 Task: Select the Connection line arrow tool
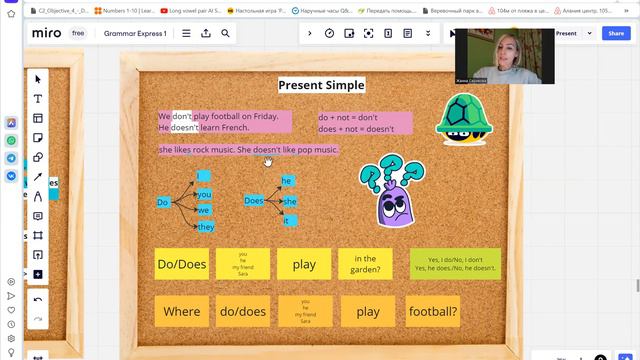(38, 177)
